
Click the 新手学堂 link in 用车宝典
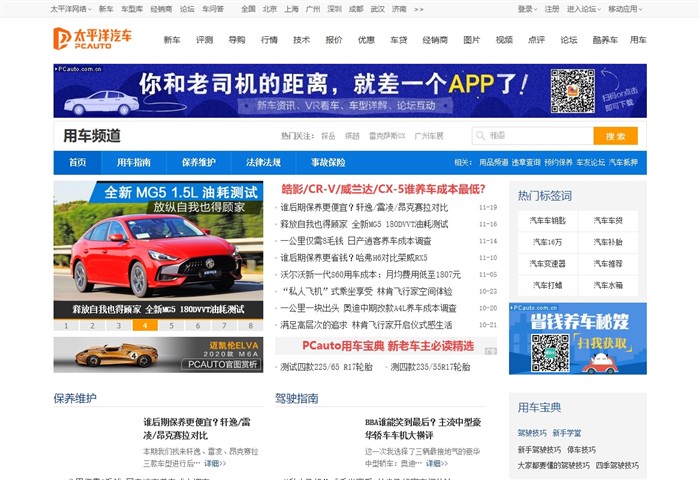pyautogui.click(x=567, y=433)
